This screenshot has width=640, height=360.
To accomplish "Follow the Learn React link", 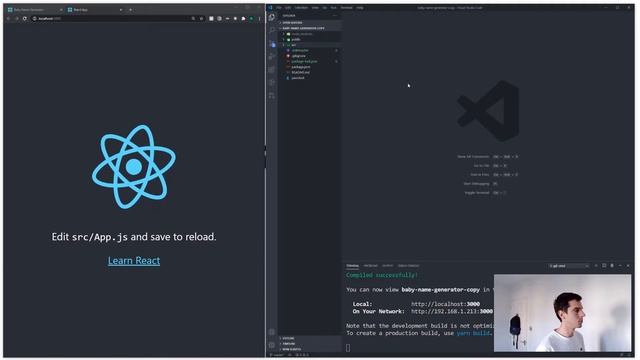I will [x=134, y=260].
